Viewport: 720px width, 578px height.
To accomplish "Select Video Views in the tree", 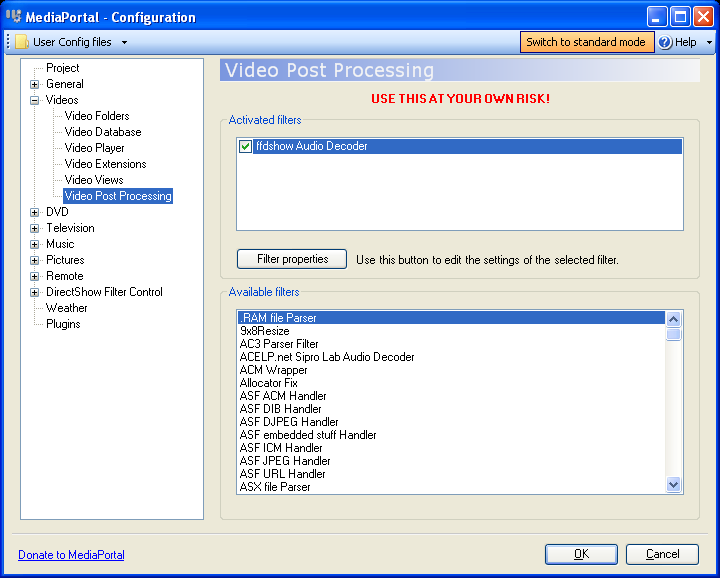I will [x=94, y=180].
